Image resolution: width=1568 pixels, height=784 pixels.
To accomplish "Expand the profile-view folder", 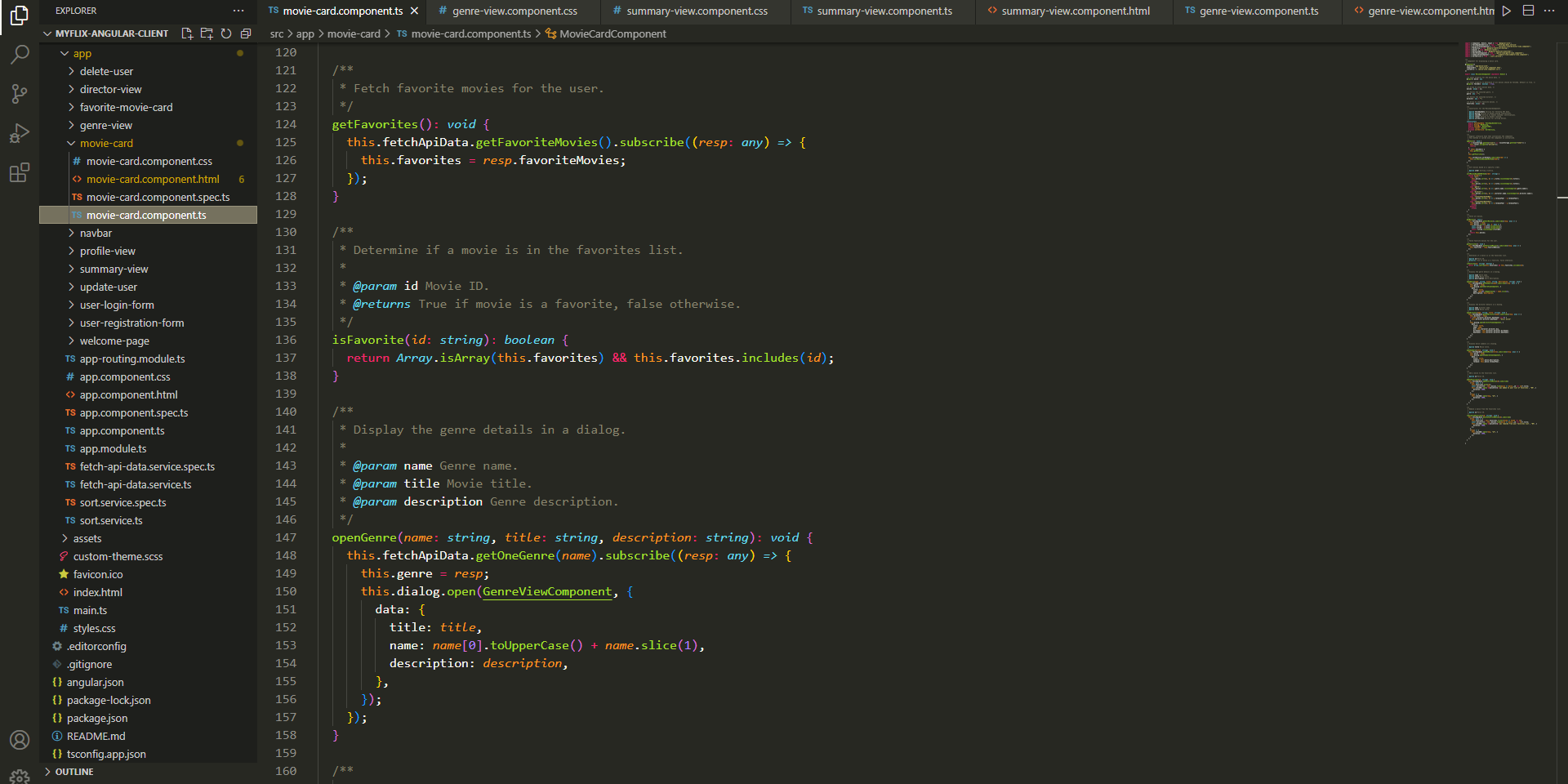I will tap(148, 251).
